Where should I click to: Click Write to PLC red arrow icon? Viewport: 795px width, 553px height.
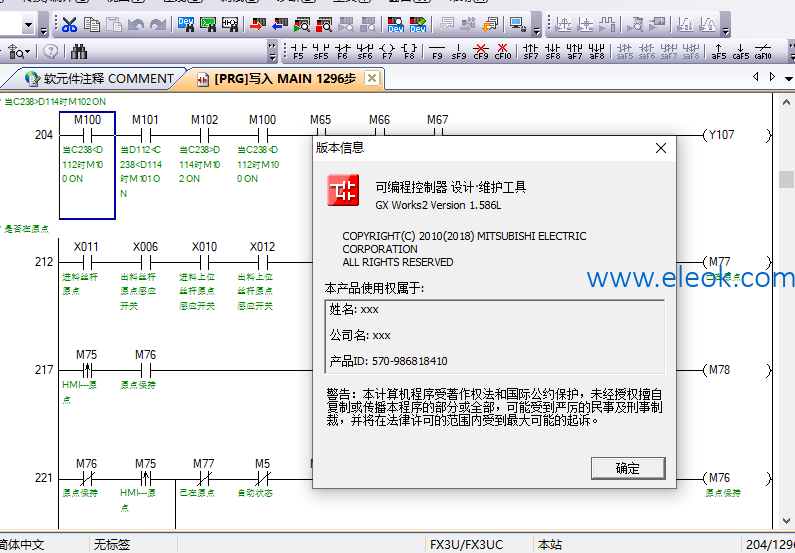pos(258,24)
